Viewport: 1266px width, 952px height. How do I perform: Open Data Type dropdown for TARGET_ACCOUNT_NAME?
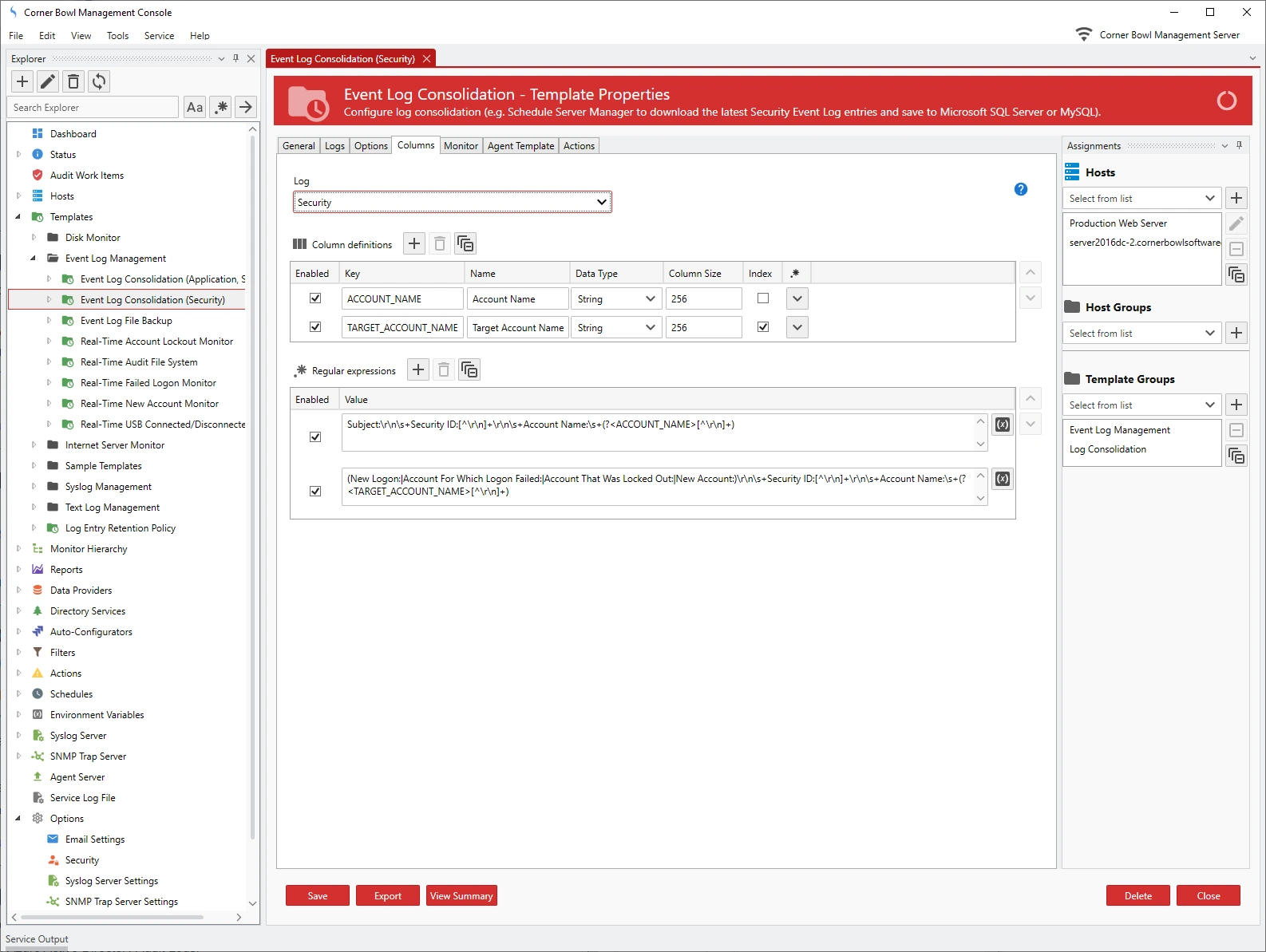pyautogui.click(x=616, y=328)
